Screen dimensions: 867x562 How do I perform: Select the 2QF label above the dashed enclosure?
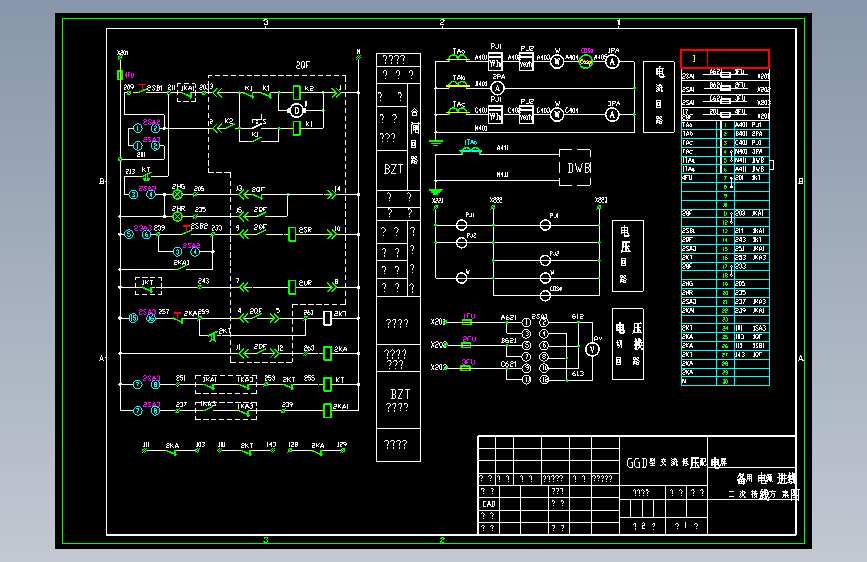click(x=302, y=65)
